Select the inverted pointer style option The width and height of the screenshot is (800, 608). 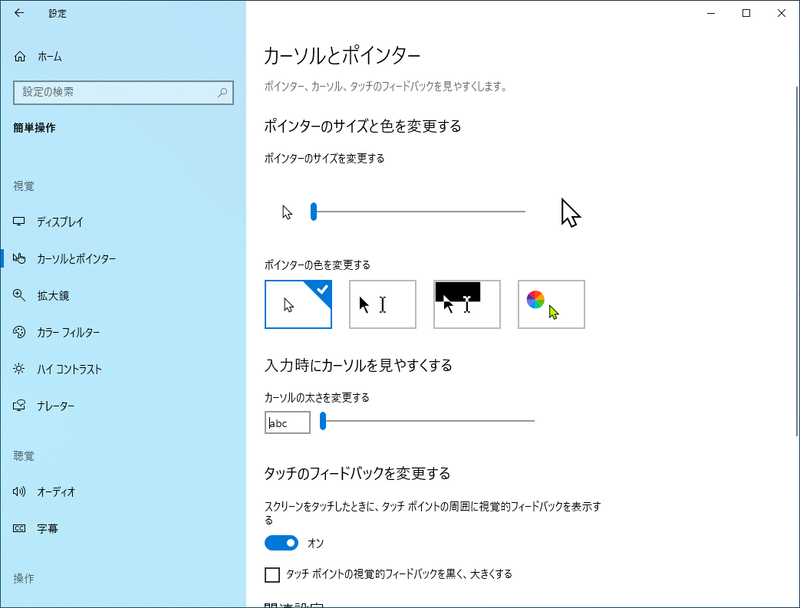466,304
